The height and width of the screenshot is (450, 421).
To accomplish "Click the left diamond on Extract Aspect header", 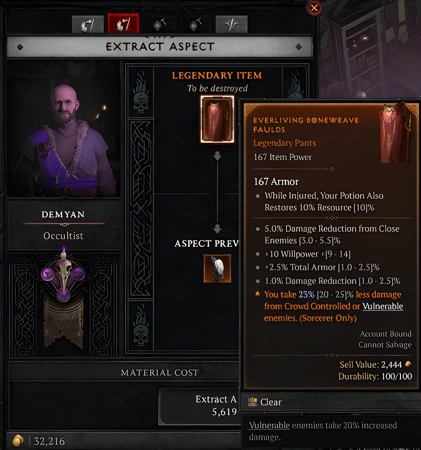I will pyautogui.click(x=20, y=47).
